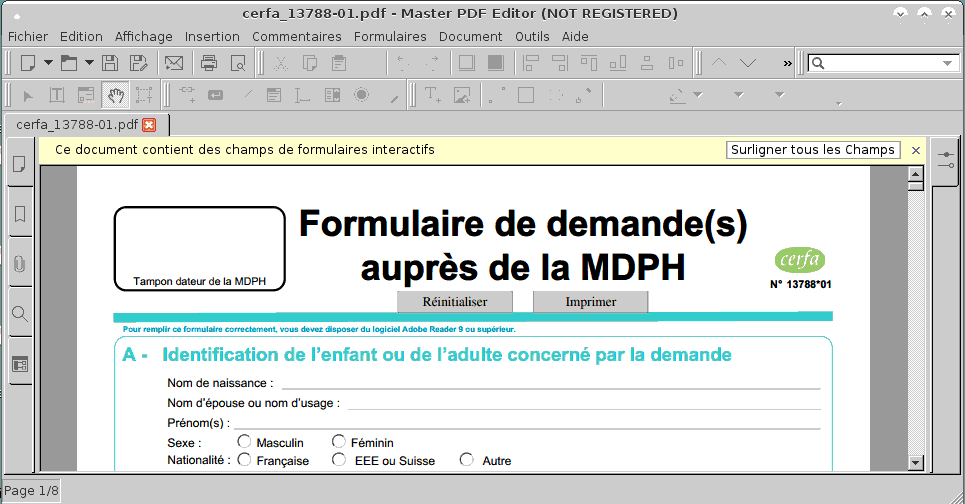Screen dimensions: 965x504
Task: Click the Copy icon
Action: tap(310, 63)
